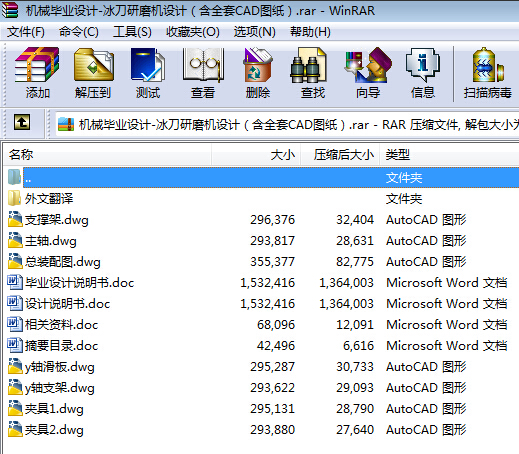Viewport: 519px width, 454px height.
Task: Click the dwg icon of y轴支架.dwg
Action: tap(15, 387)
